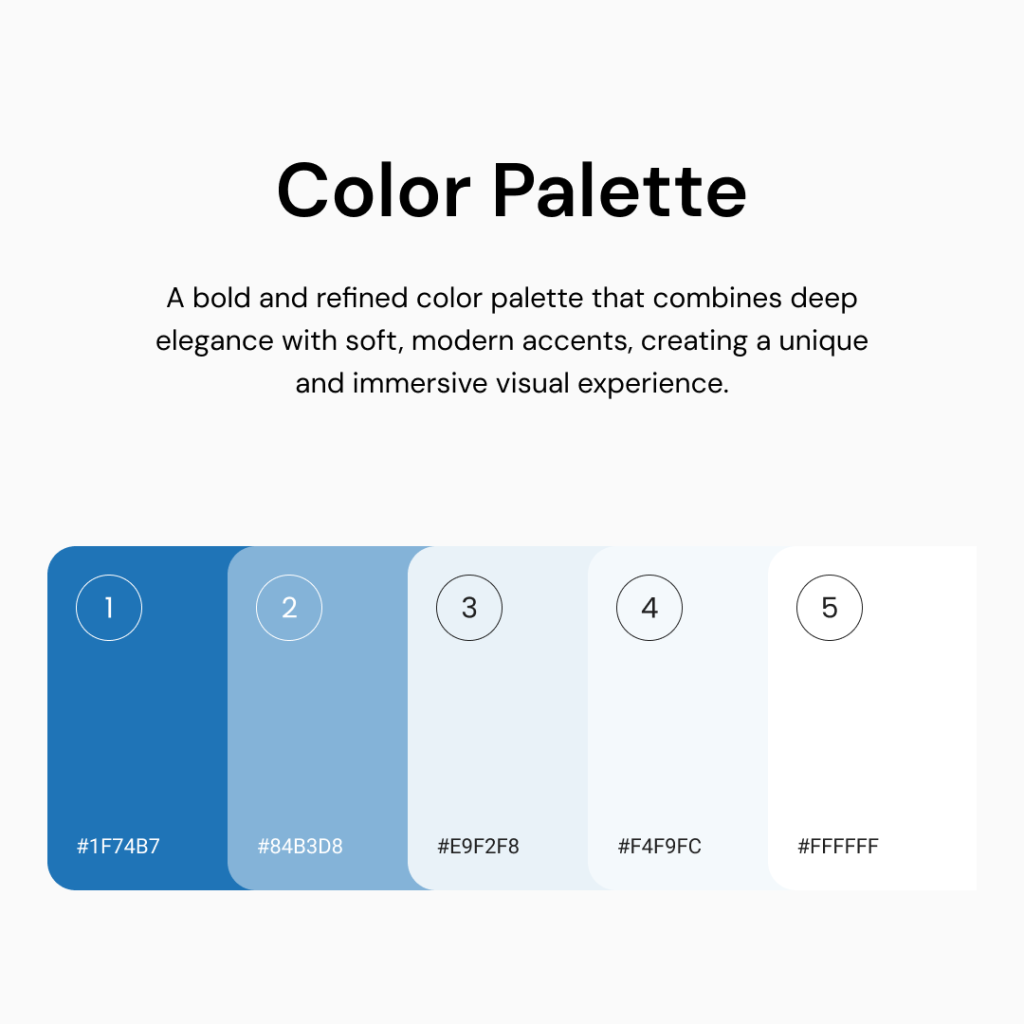Click the description line starting 'A bold'
Screen dimensions: 1024x1024
[x=511, y=298]
